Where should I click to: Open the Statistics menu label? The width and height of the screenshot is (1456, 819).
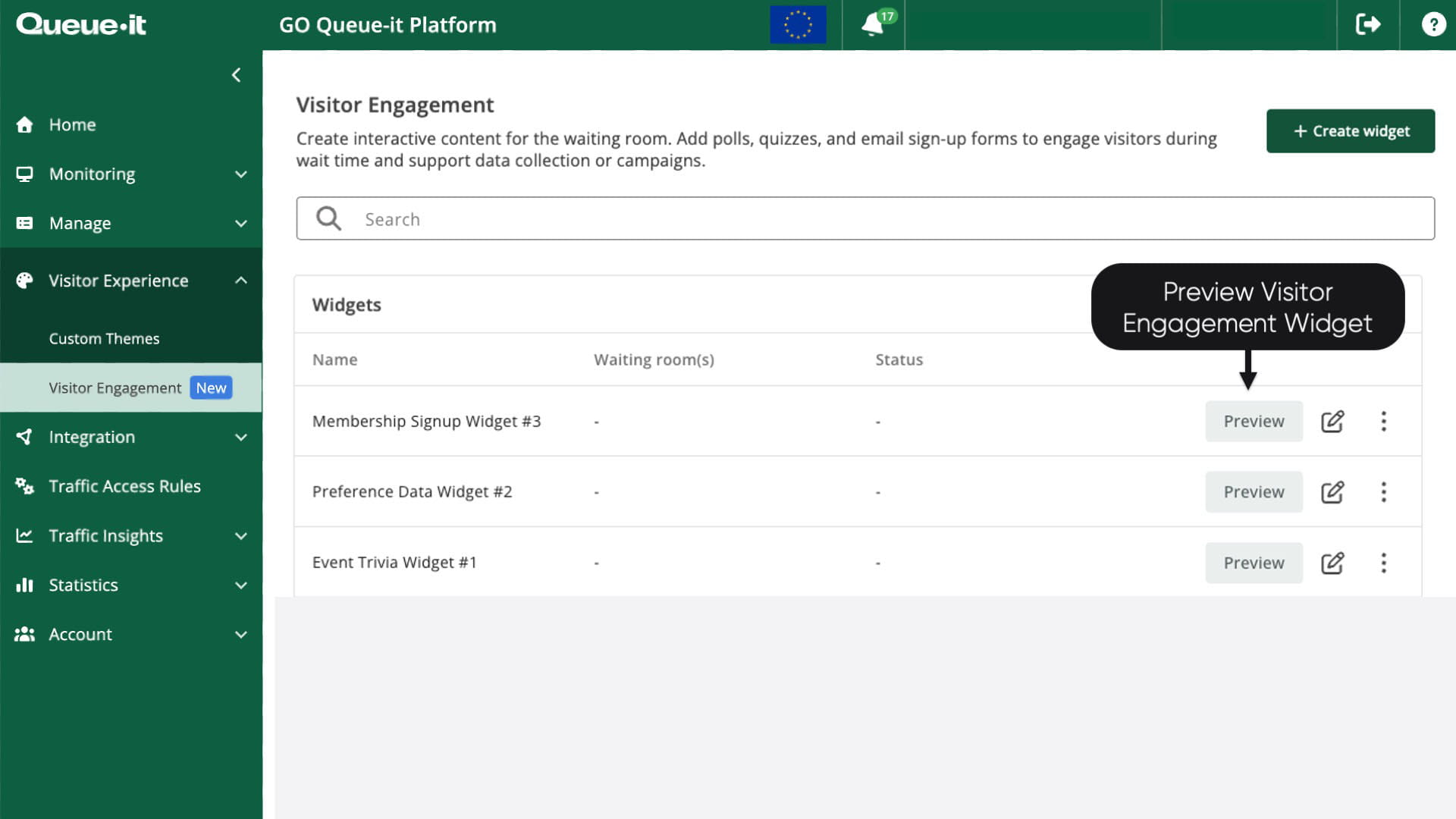83,585
